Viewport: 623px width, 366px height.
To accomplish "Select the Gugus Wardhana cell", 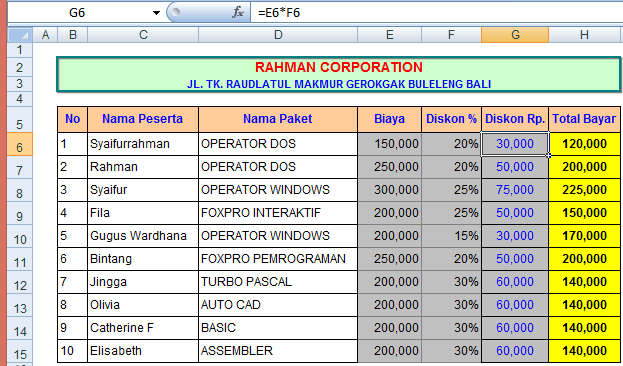I will point(143,236).
